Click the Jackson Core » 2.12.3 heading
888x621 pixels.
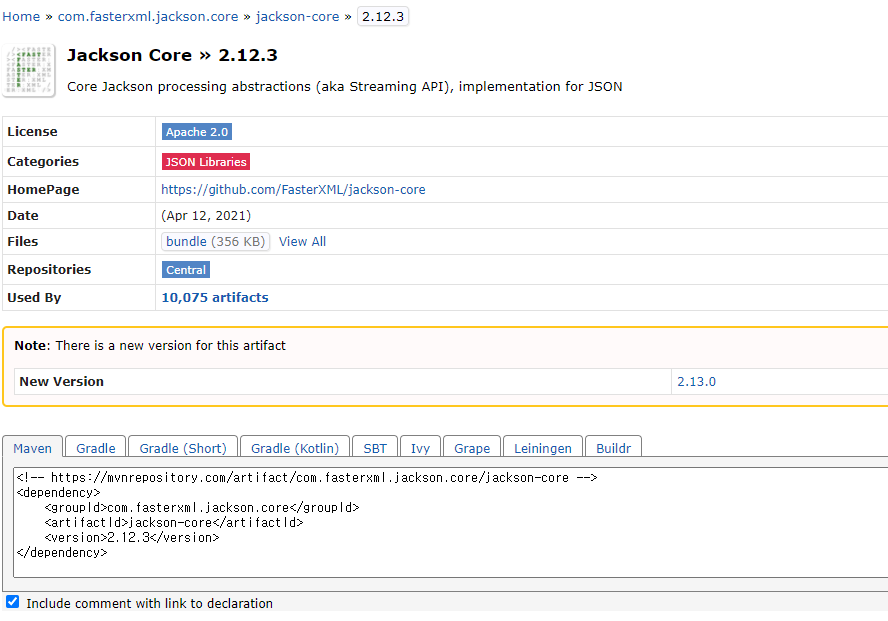[172, 55]
